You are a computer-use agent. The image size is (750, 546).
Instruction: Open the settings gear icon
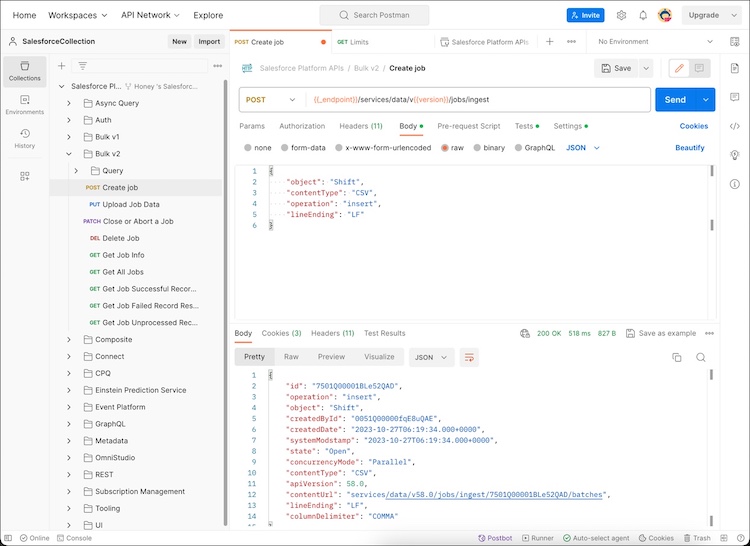621,15
